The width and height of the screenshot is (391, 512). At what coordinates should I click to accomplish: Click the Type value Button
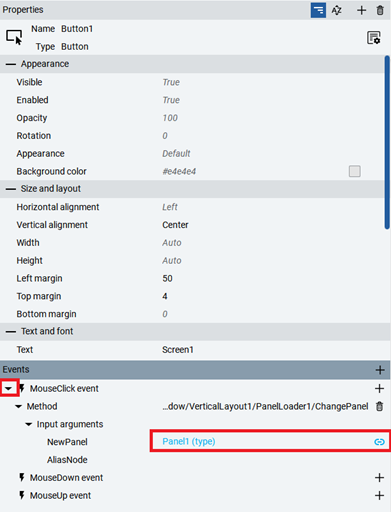pos(75,47)
